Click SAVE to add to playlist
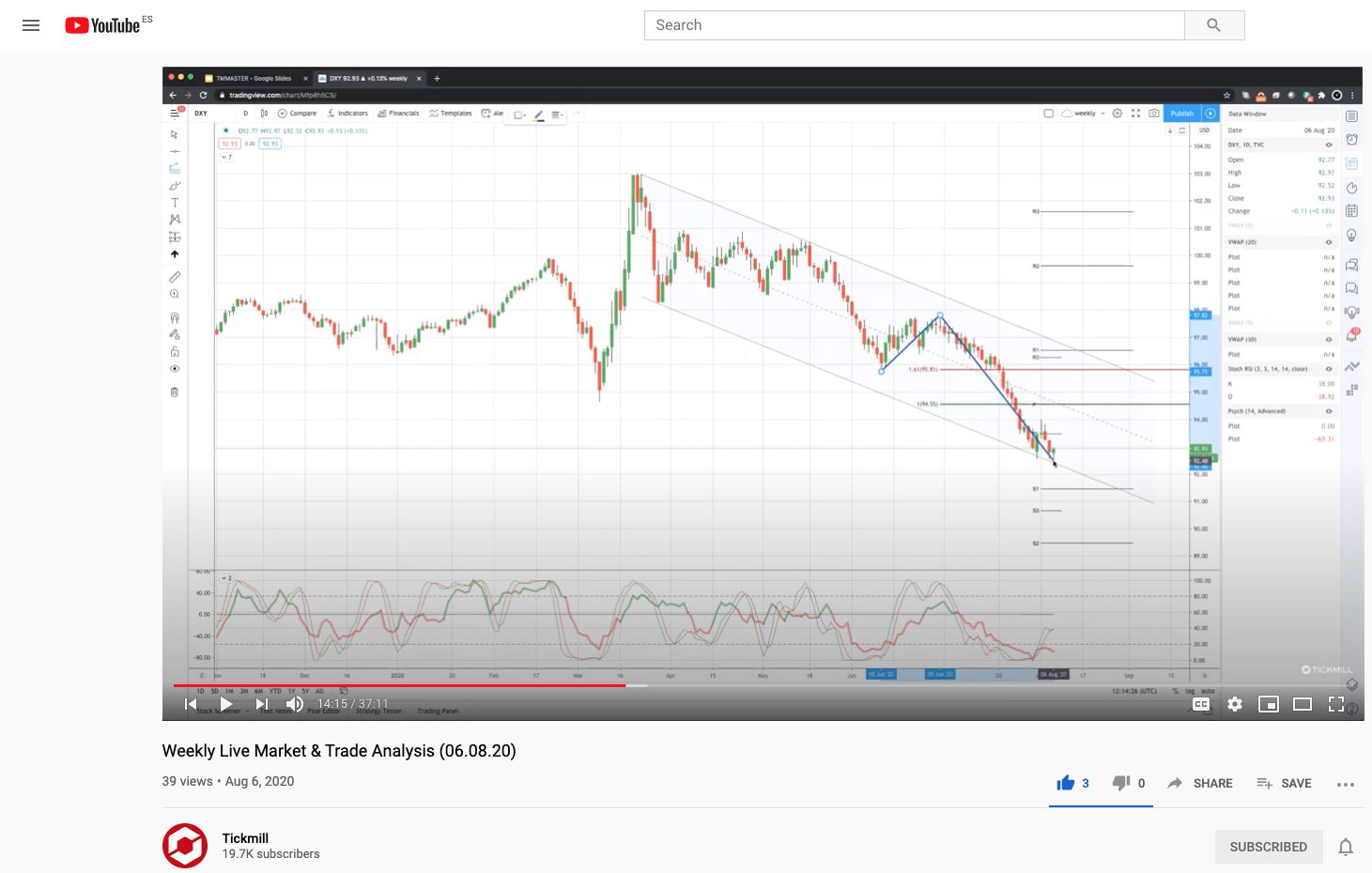The height and width of the screenshot is (873, 1372). [1284, 783]
